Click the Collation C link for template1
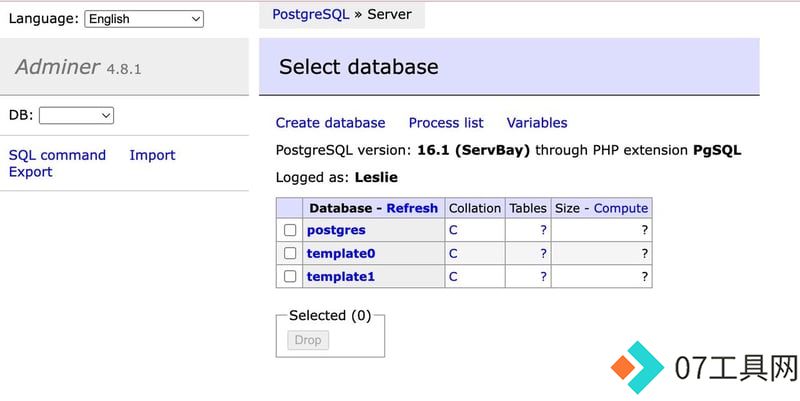The image size is (800, 401). (453, 277)
